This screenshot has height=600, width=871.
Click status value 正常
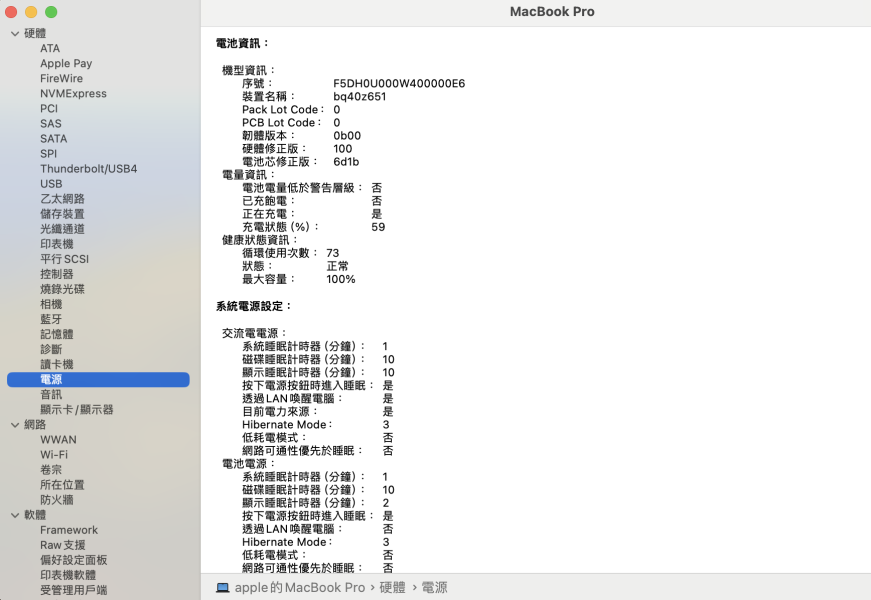coord(337,266)
